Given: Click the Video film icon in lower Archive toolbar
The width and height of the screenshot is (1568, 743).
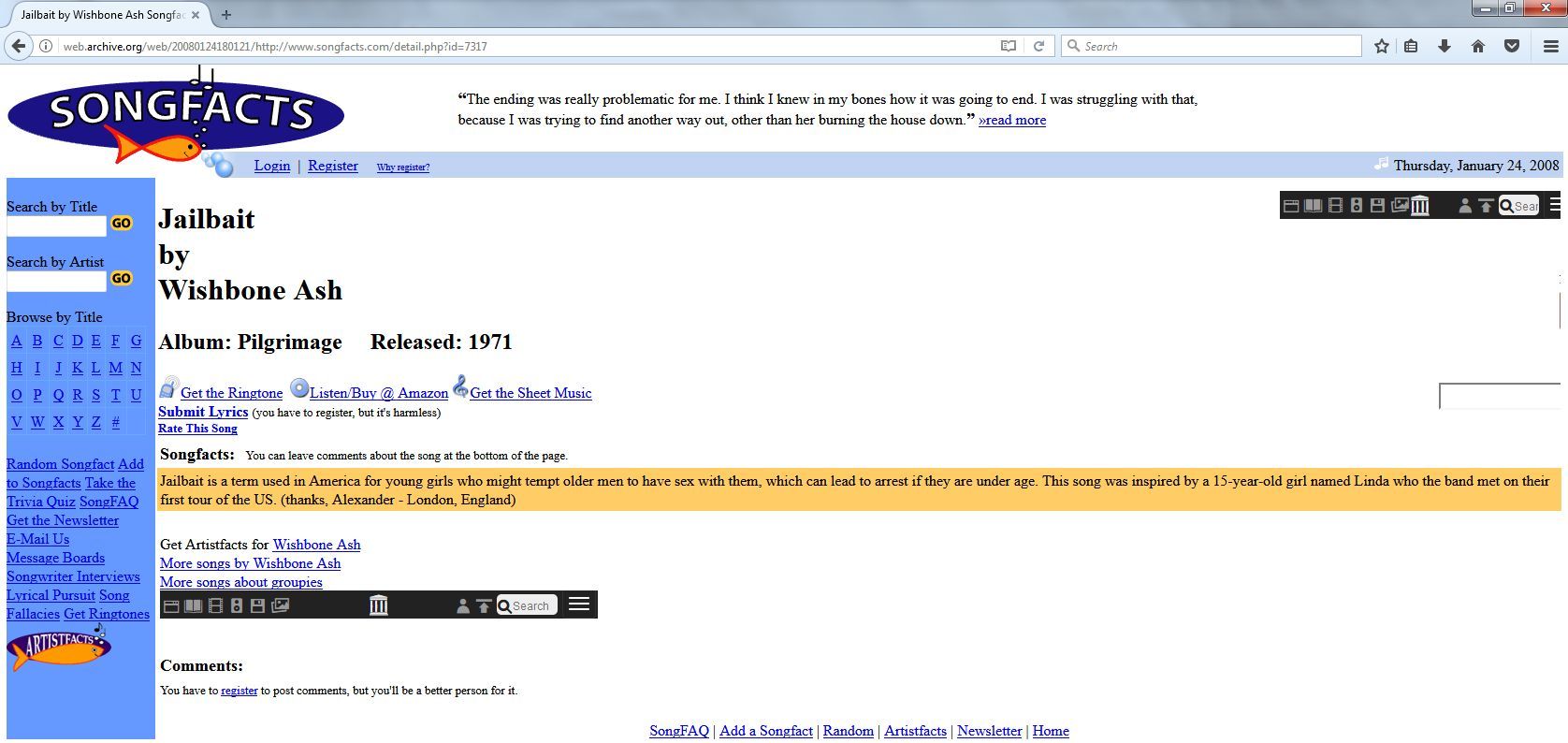Looking at the screenshot, I should 216,606.
